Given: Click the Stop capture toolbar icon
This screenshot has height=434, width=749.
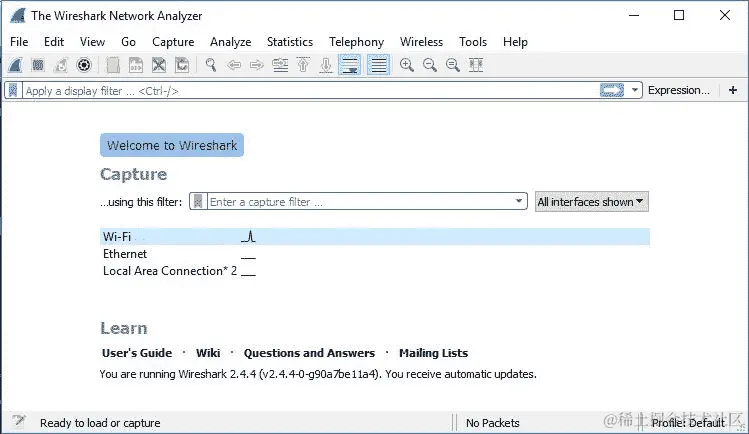Looking at the screenshot, I should pyautogui.click(x=38, y=65).
